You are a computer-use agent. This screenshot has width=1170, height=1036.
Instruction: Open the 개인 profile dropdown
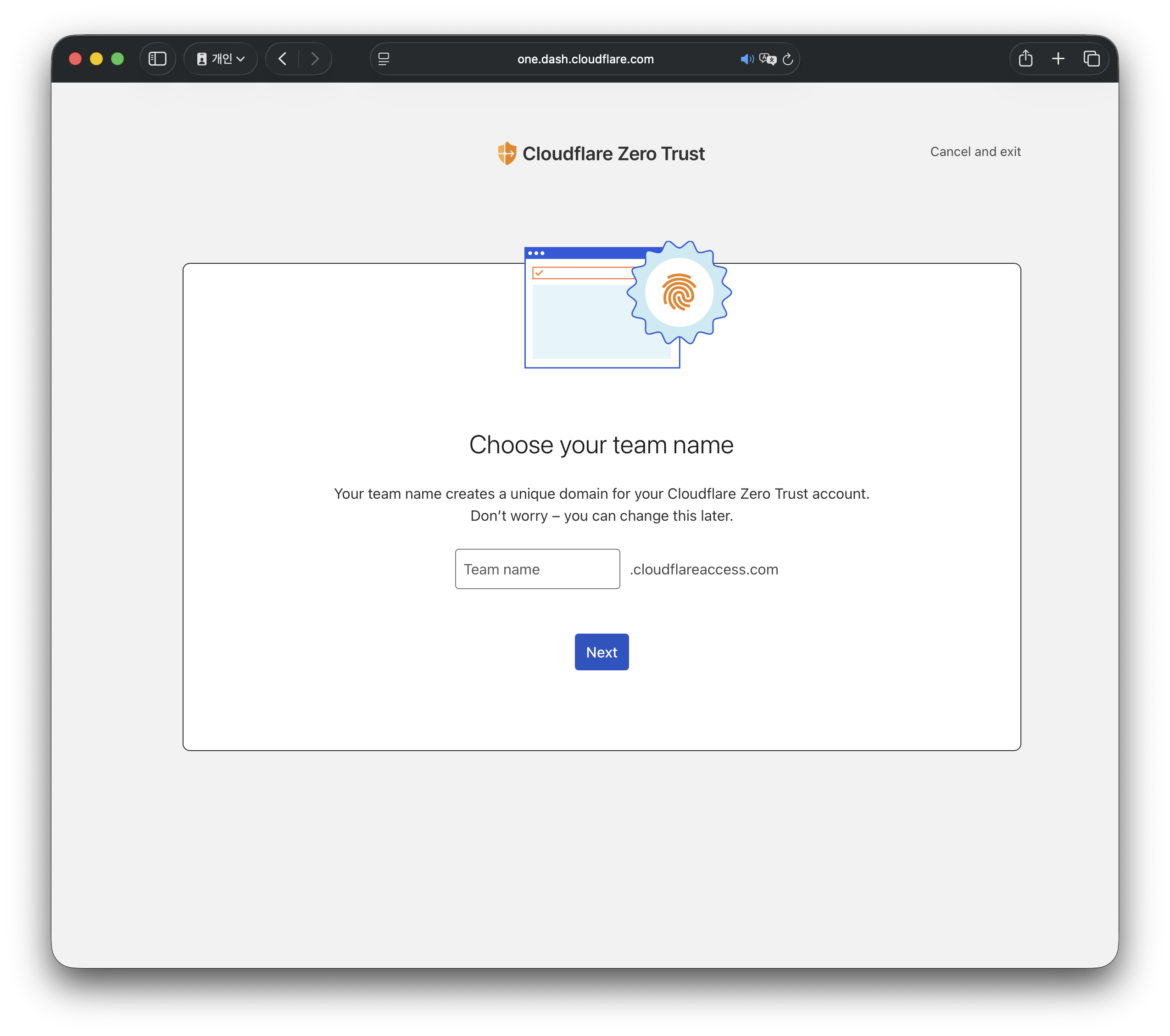pos(220,59)
